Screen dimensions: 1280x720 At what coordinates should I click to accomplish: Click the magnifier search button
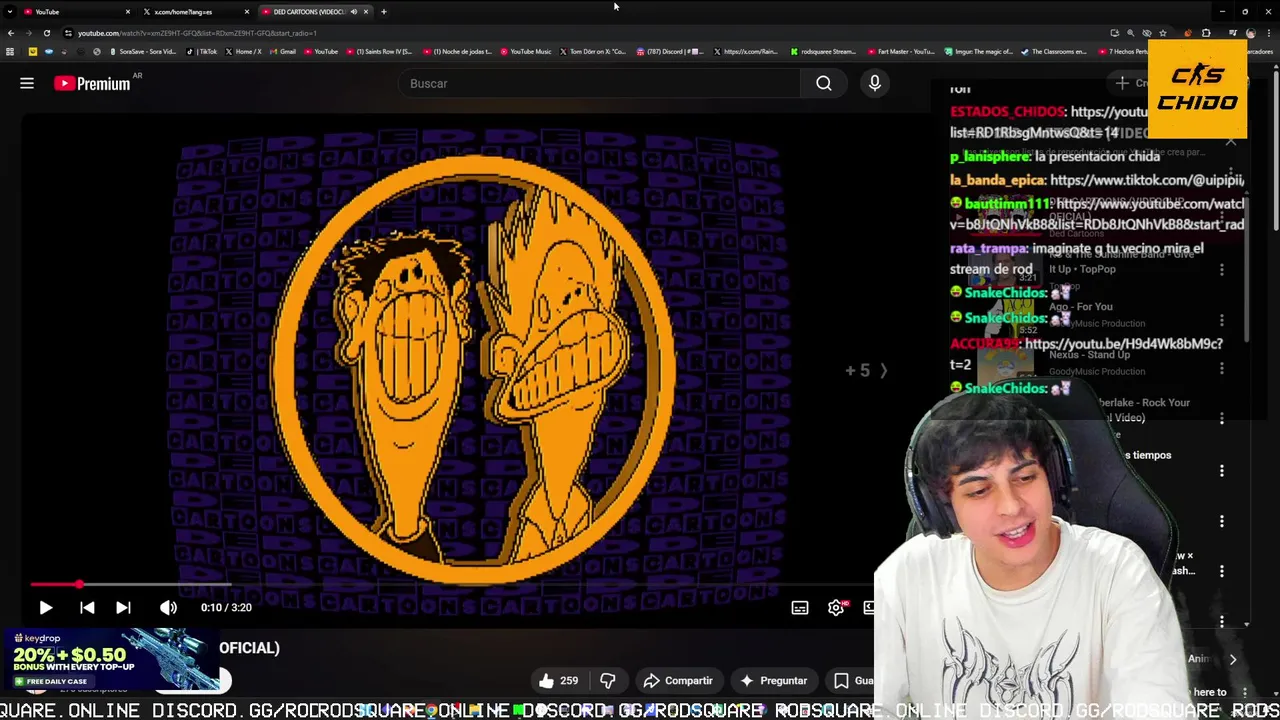[x=824, y=84]
